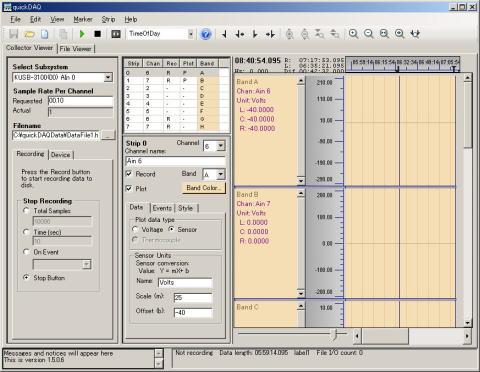Click the last toolbar autoscale icon
The image size is (480, 372).
tap(415, 34)
